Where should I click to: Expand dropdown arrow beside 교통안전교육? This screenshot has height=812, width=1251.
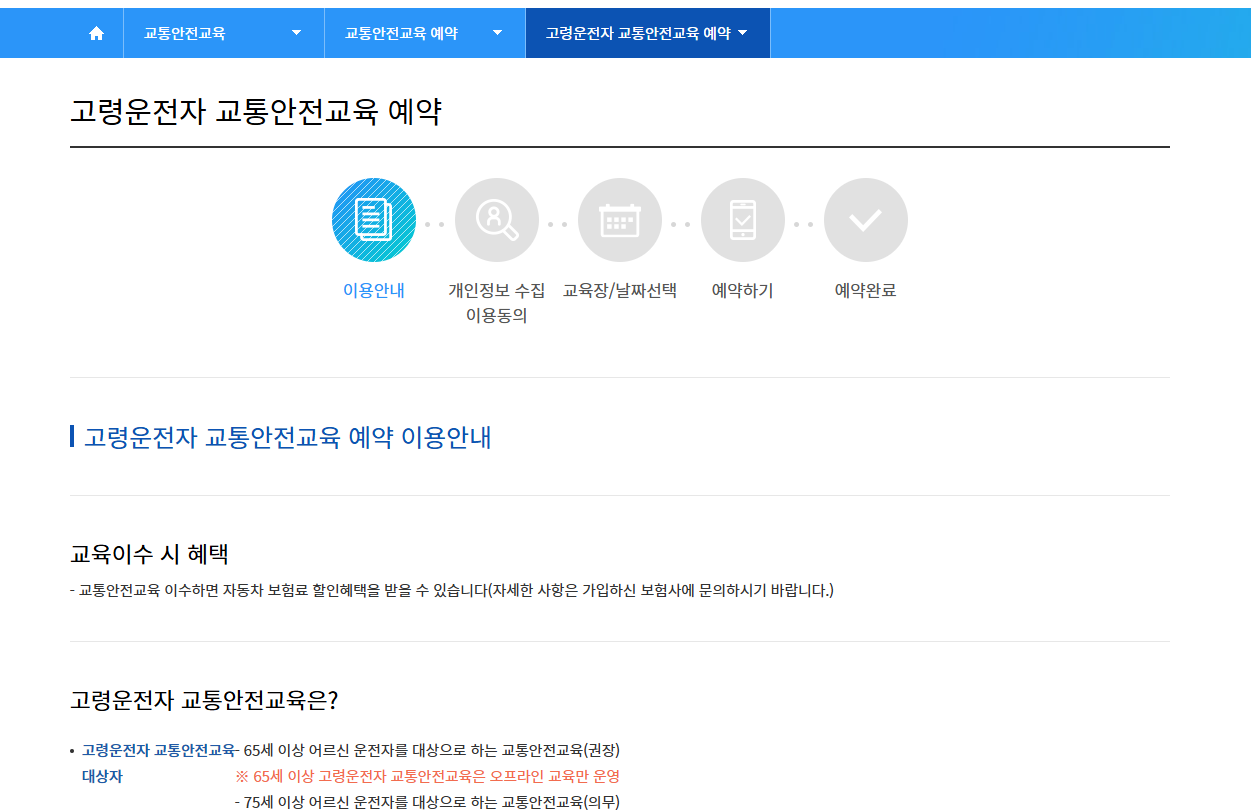pyautogui.click(x=296, y=33)
